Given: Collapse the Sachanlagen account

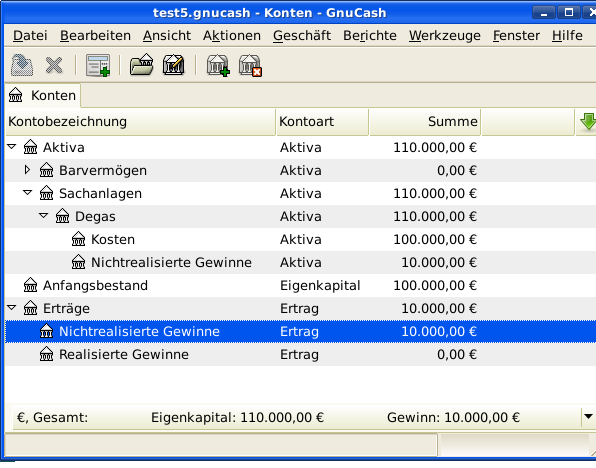Looking at the screenshot, I should pyautogui.click(x=28, y=192).
